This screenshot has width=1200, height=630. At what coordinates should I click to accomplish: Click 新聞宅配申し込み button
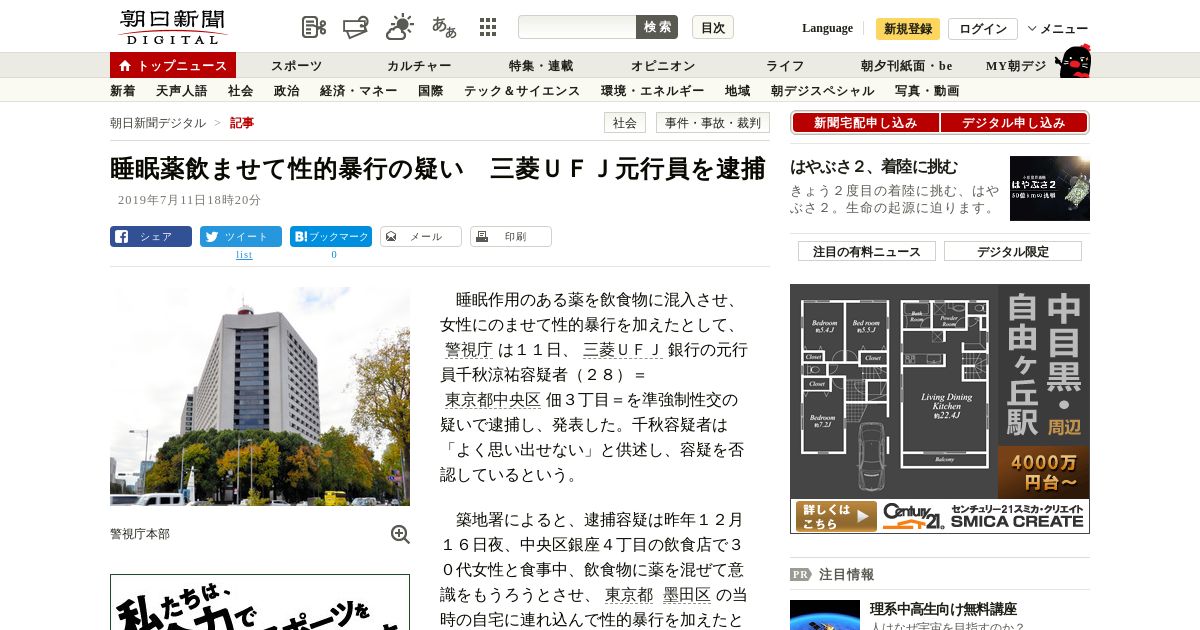click(x=866, y=123)
